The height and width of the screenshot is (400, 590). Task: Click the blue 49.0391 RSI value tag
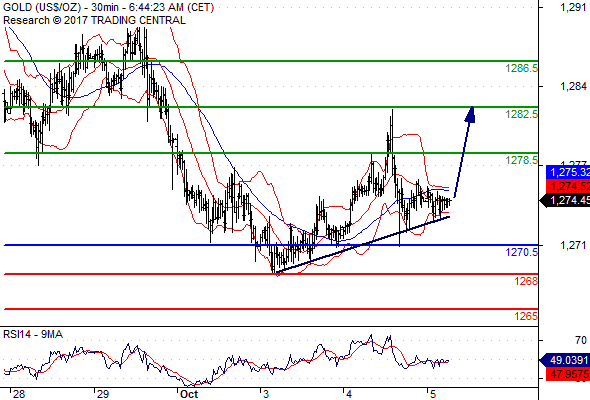click(565, 360)
